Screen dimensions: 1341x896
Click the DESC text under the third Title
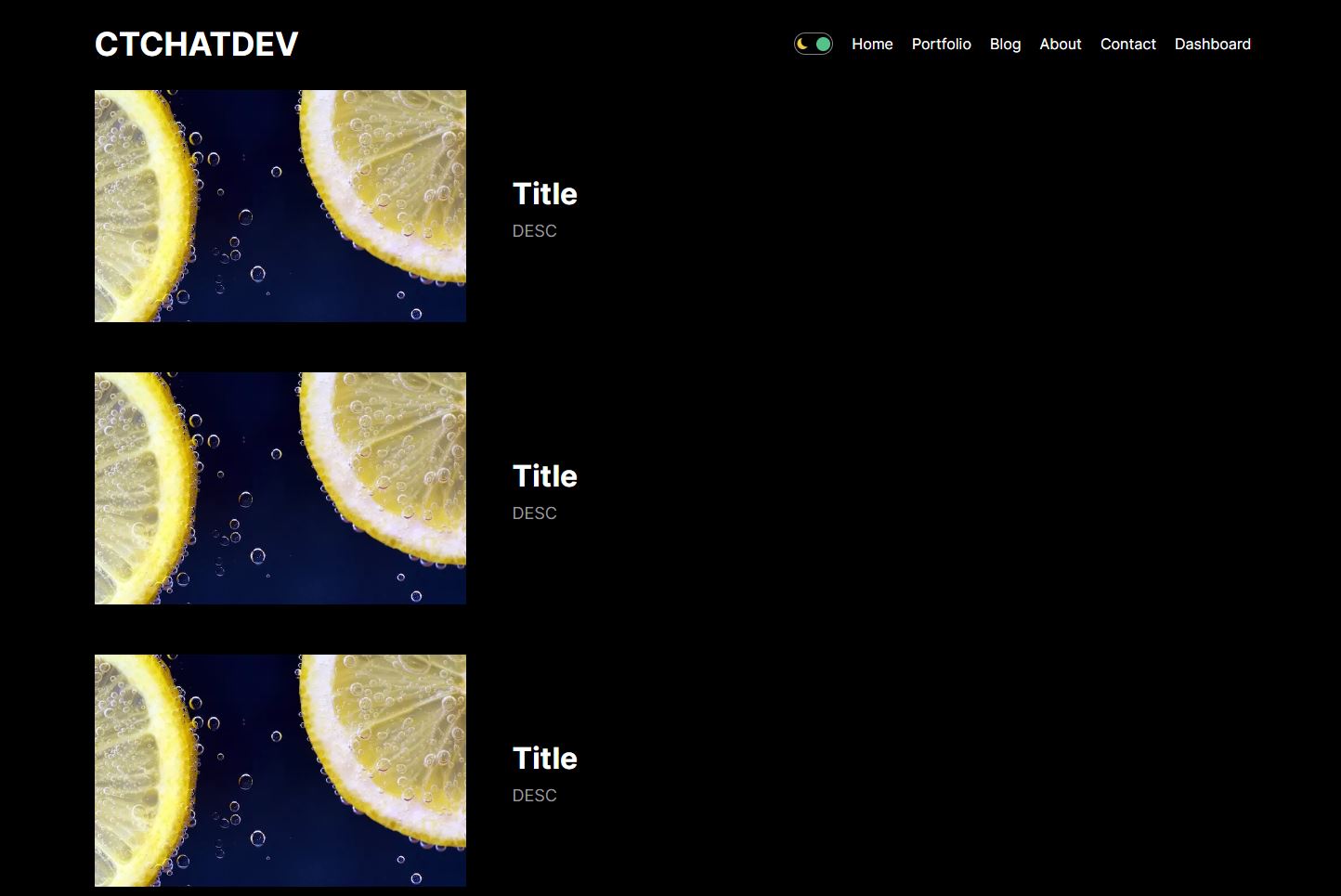tap(535, 795)
